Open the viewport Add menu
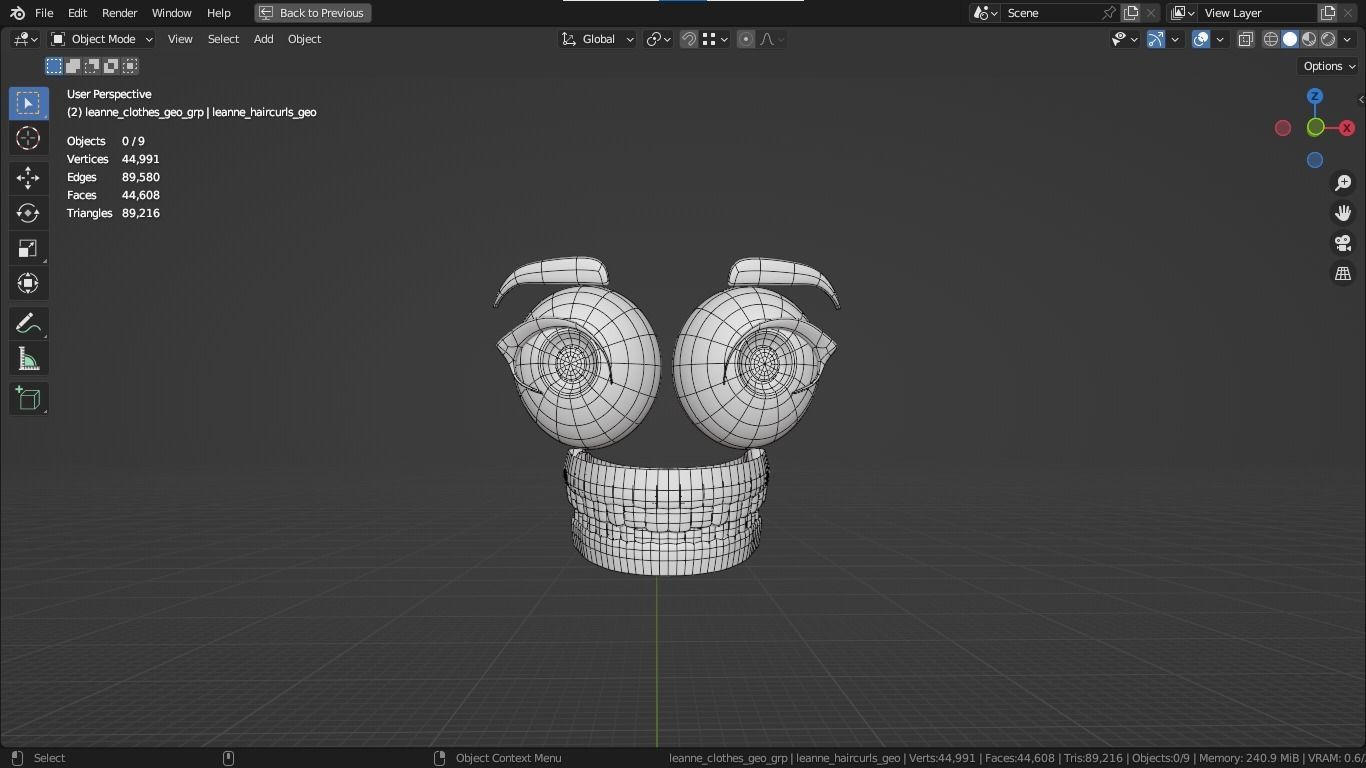Screen dimensions: 1366x768 [263, 39]
